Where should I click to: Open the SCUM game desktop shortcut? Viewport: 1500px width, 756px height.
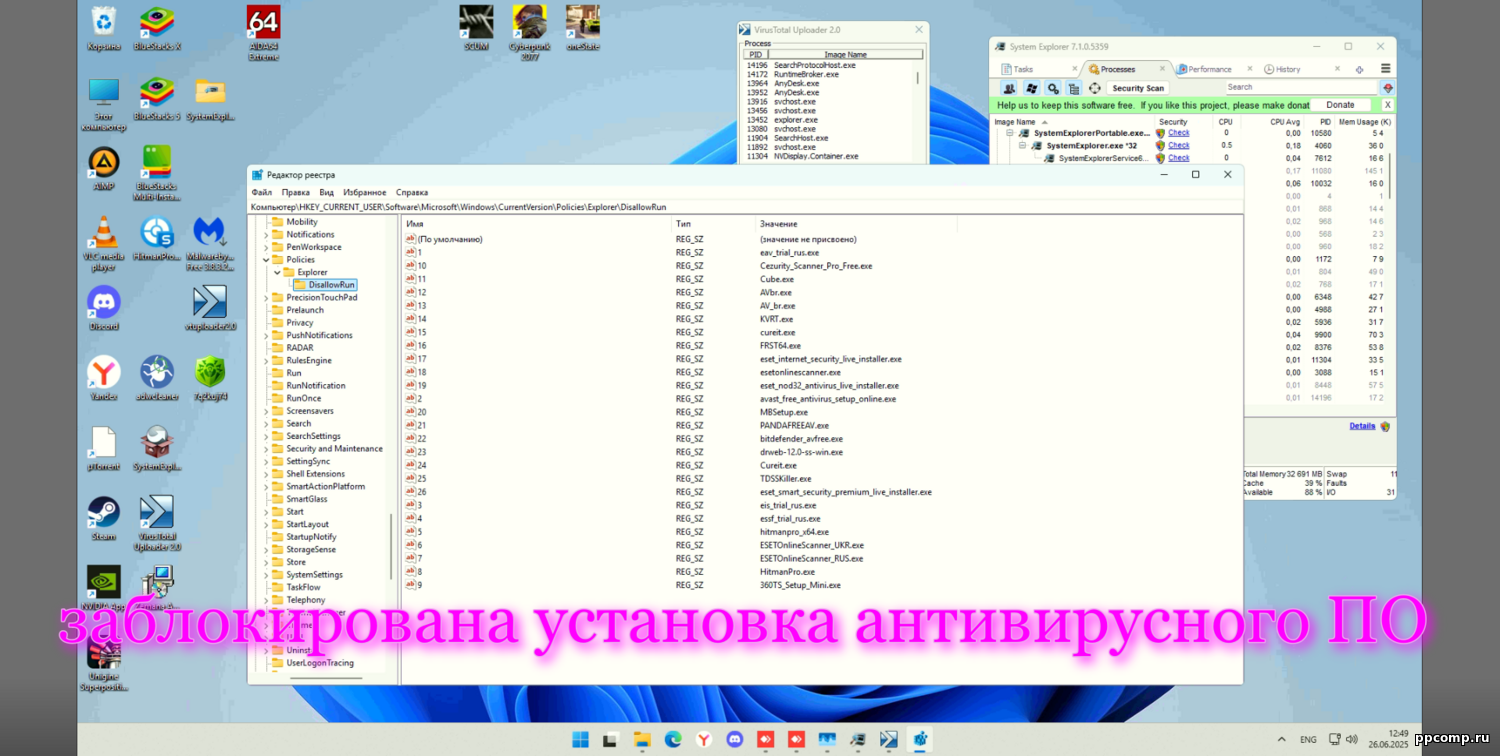click(476, 27)
